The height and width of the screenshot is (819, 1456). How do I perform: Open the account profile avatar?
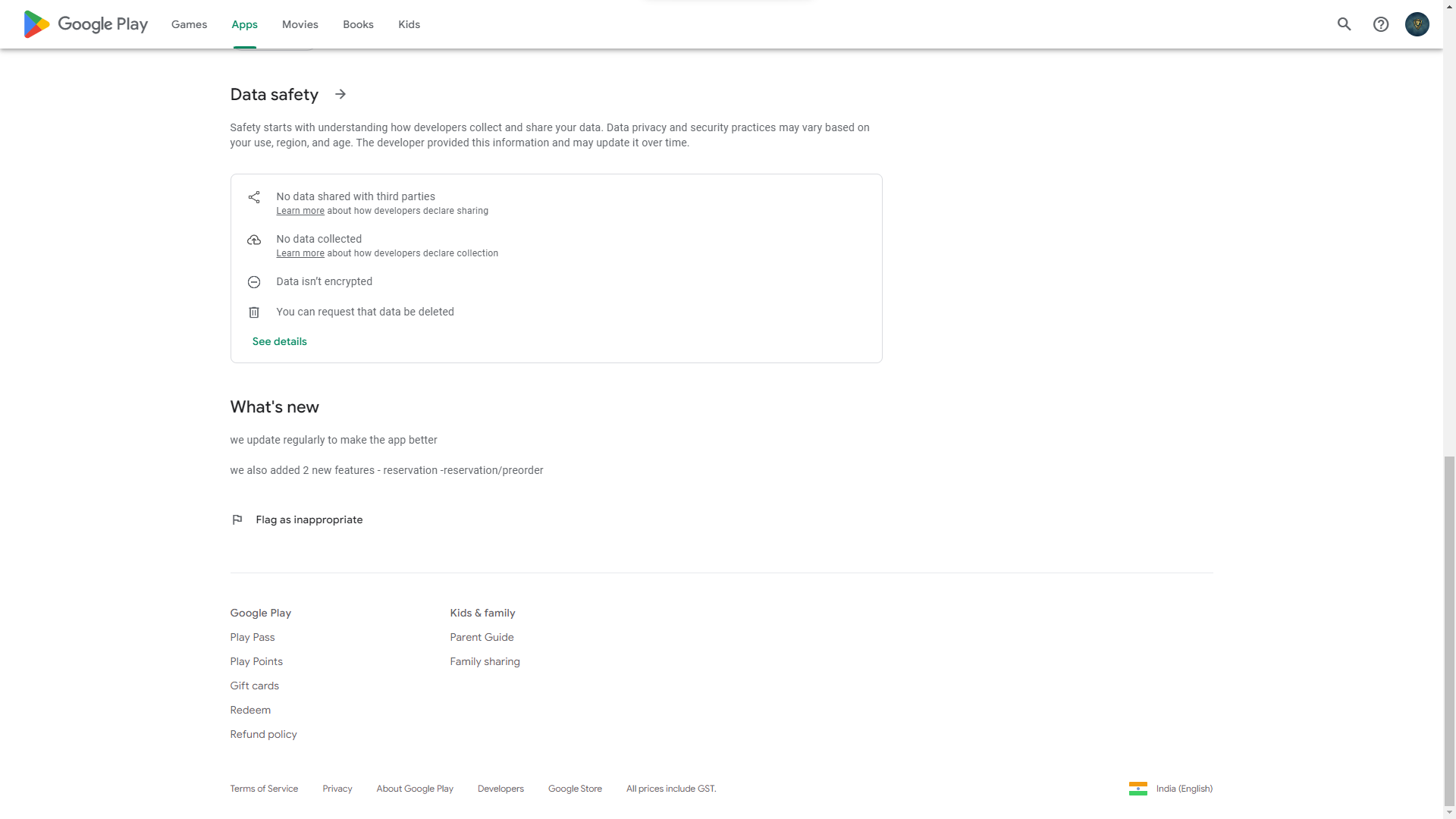[x=1417, y=24]
